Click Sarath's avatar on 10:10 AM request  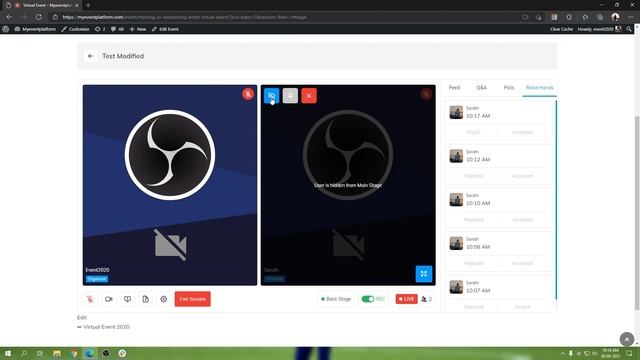pyautogui.click(x=456, y=199)
